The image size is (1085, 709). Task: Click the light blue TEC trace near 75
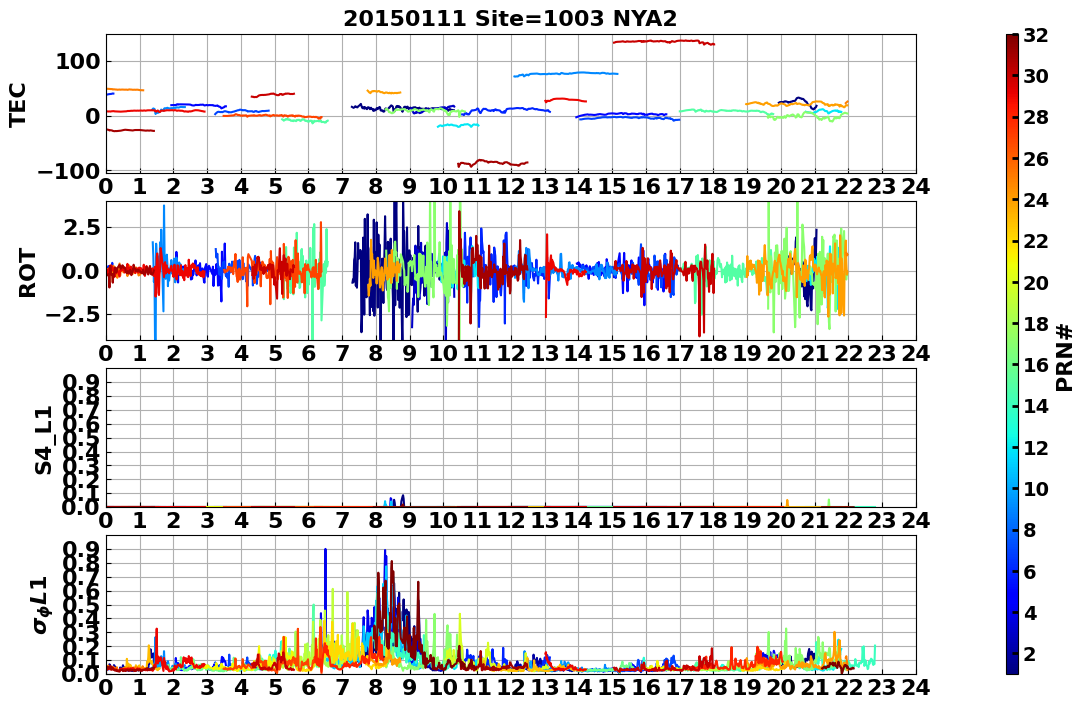coord(566,73)
